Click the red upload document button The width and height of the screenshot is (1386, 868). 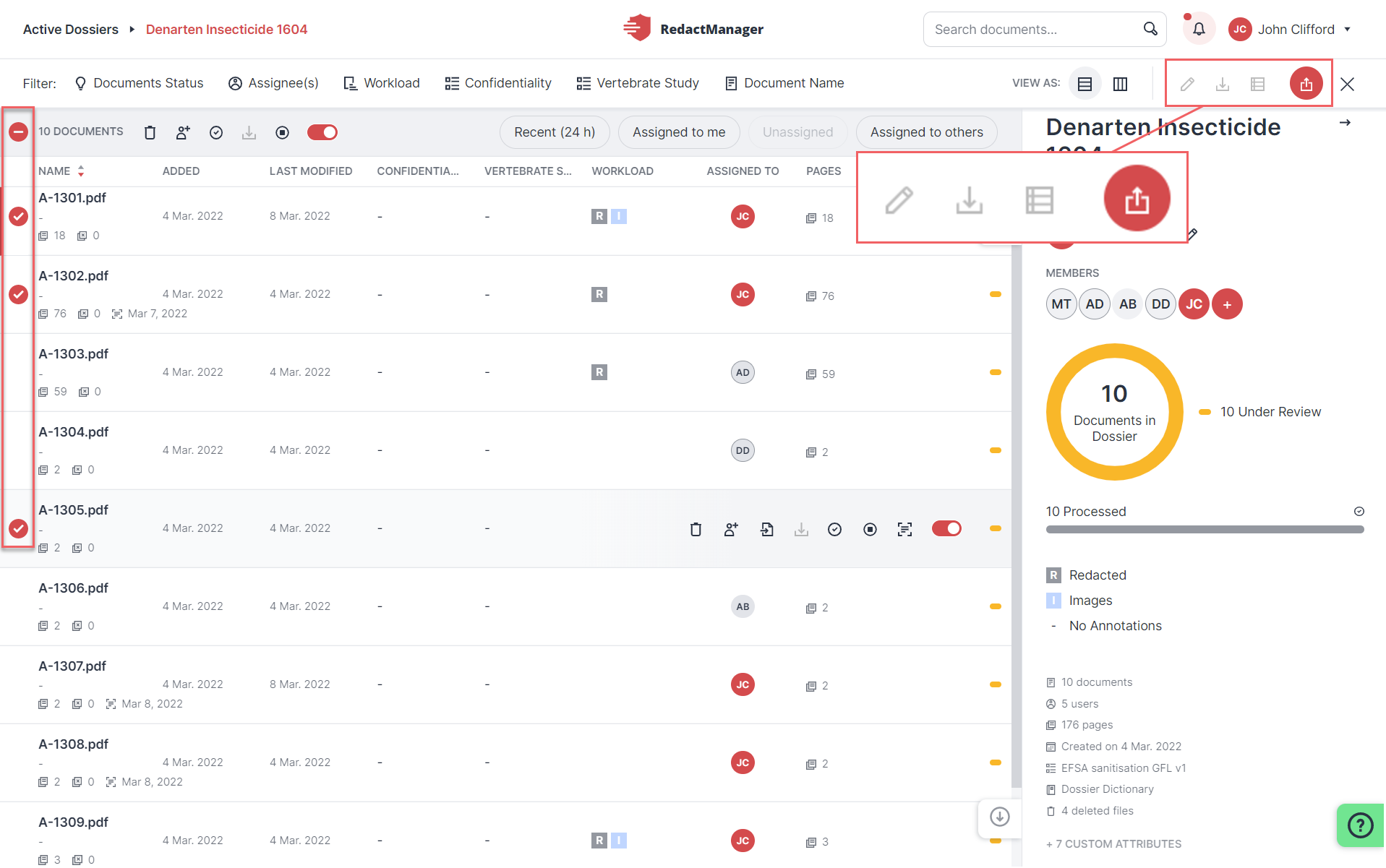pyautogui.click(x=1306, y=84)
